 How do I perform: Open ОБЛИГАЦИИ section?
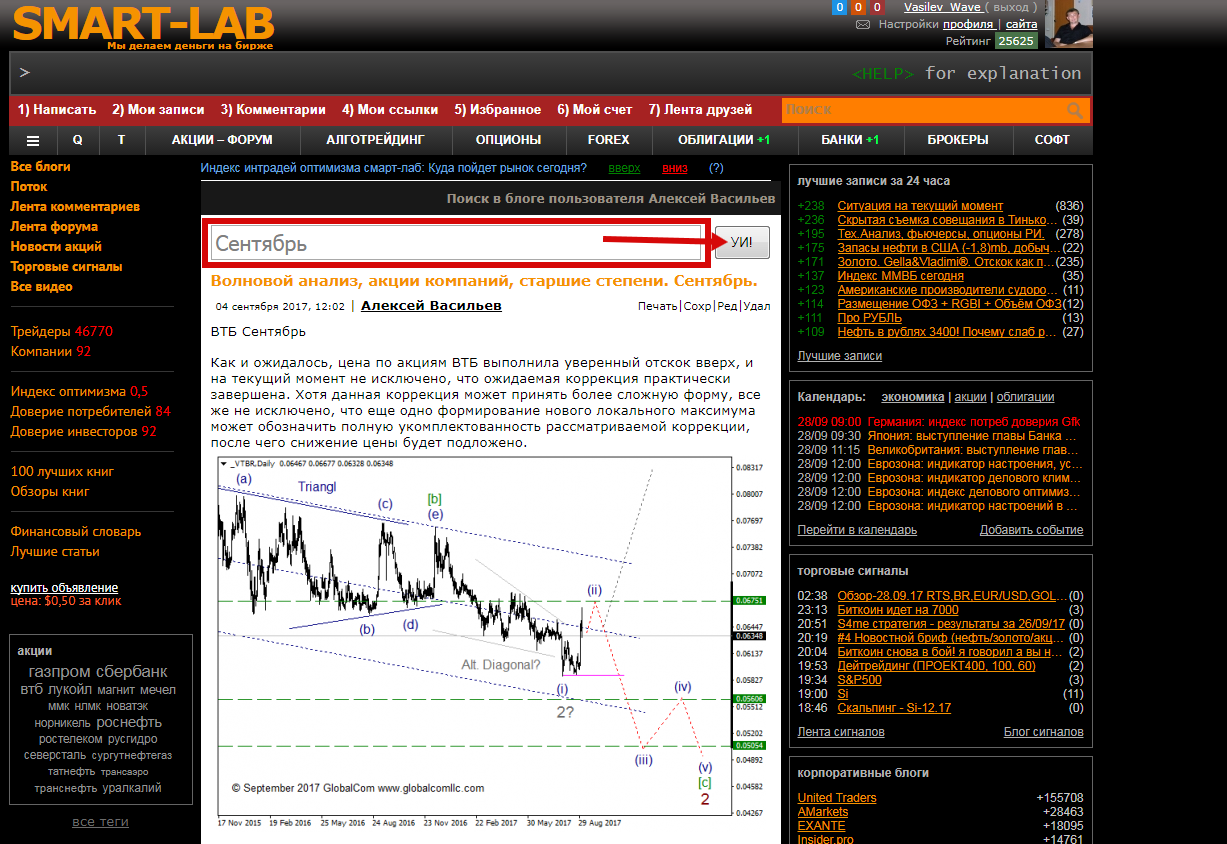[724, 140]
